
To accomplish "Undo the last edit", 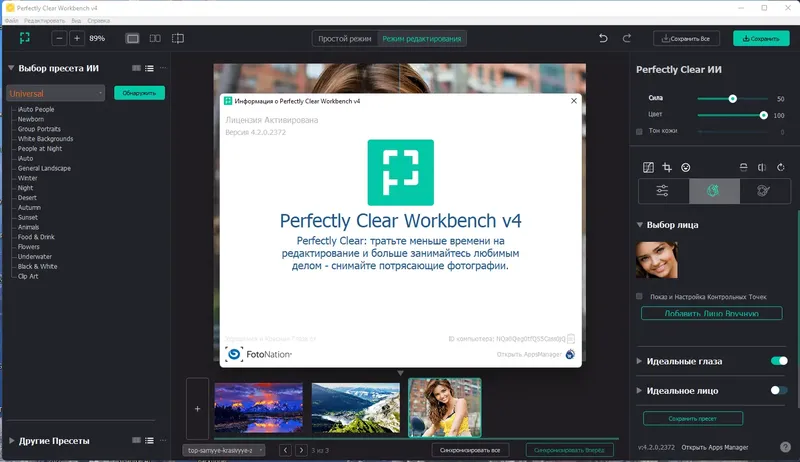I will (x=603, y=38).
